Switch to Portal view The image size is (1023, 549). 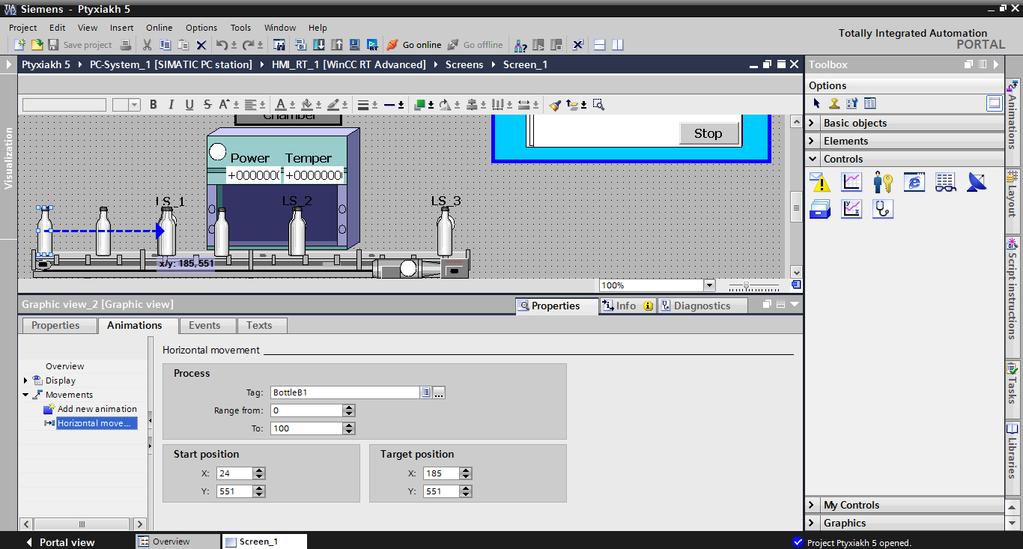(x=61, y=542)
